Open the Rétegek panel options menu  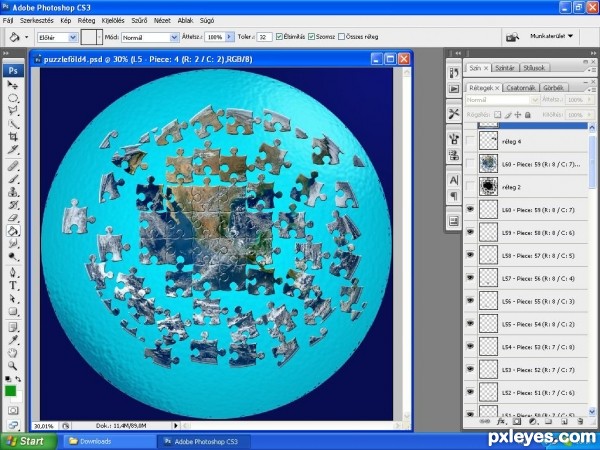(593, 89)
